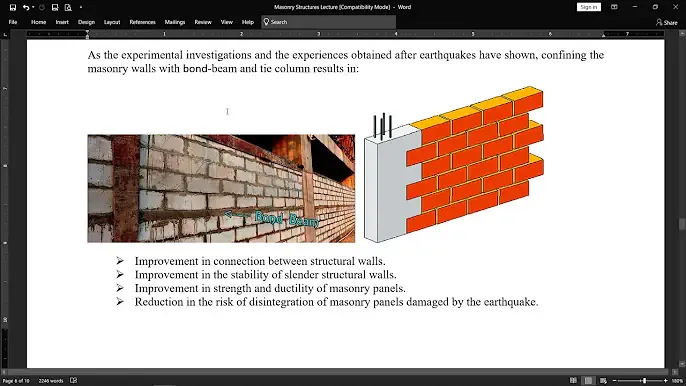This screenshot has height=386, width=686.
Task: Click the Share icon at top right
Action: [x=666, y=22]
